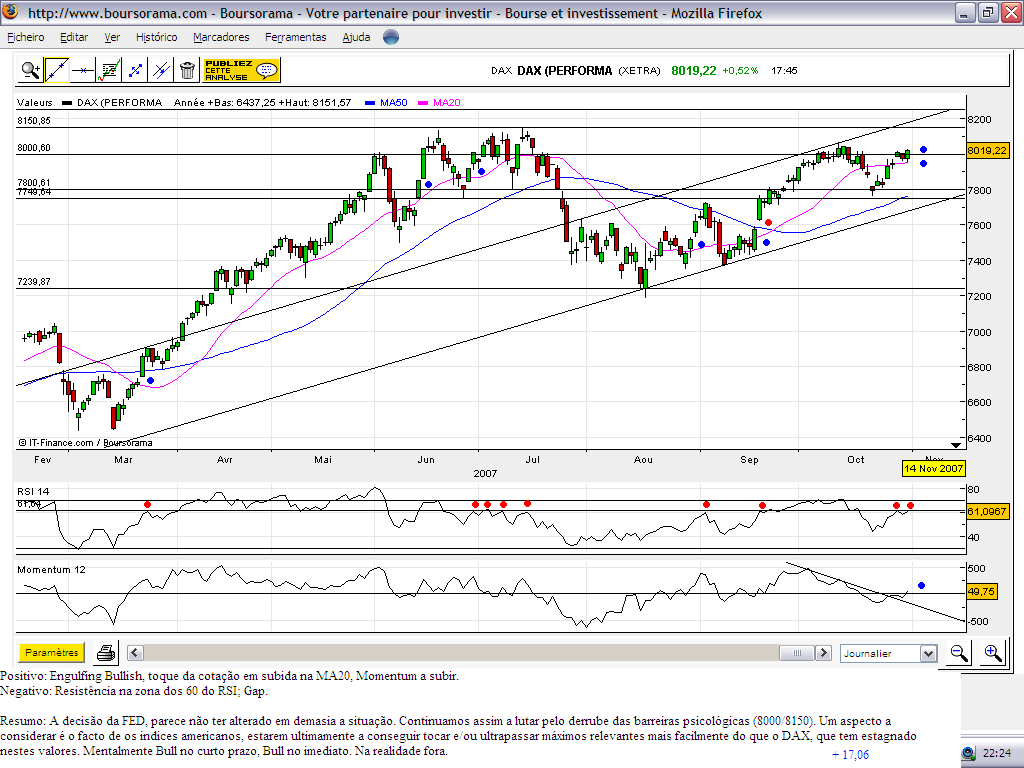Image resolution: width=1024 pixels, height=768 pixels.
Task: Open the Marcadores menu
Action: (221, 37)
